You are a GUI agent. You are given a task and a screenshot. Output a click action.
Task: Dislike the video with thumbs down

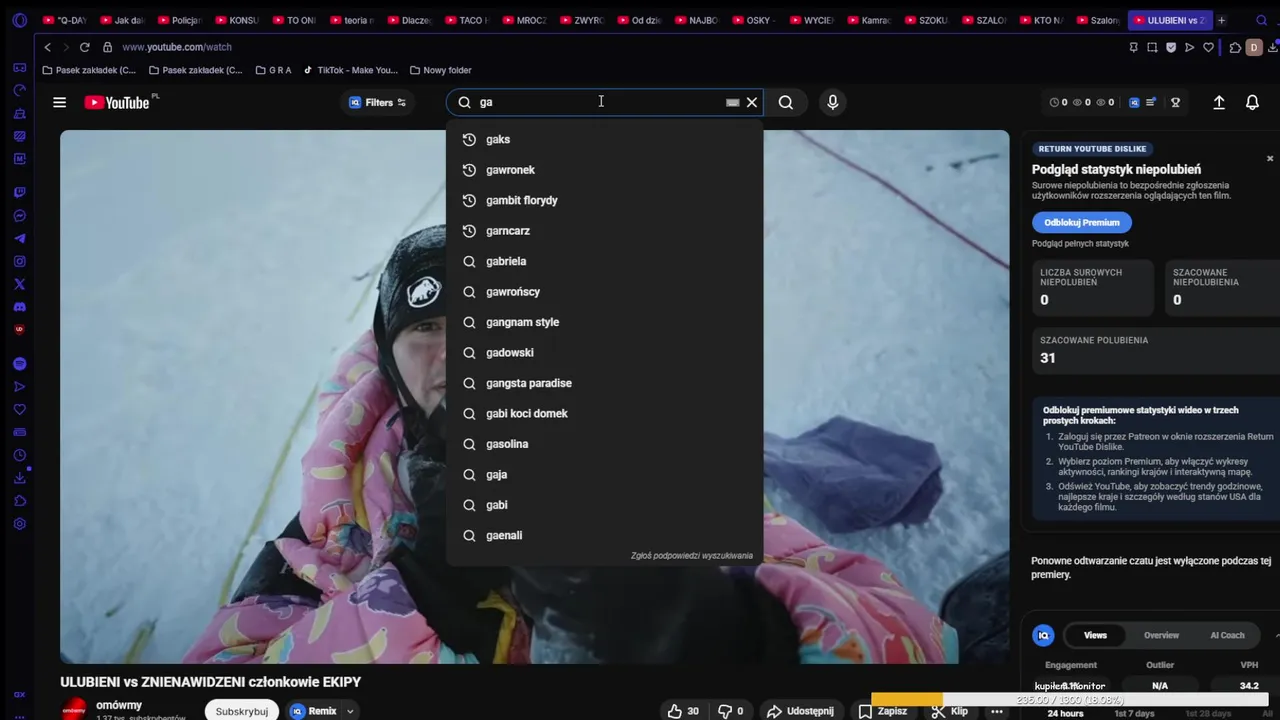(x=732, y=711)
